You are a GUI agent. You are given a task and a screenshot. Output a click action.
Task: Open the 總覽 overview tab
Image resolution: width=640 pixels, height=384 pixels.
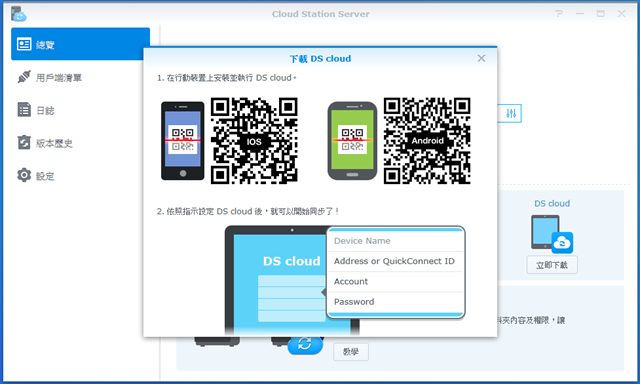pos(80,44)
